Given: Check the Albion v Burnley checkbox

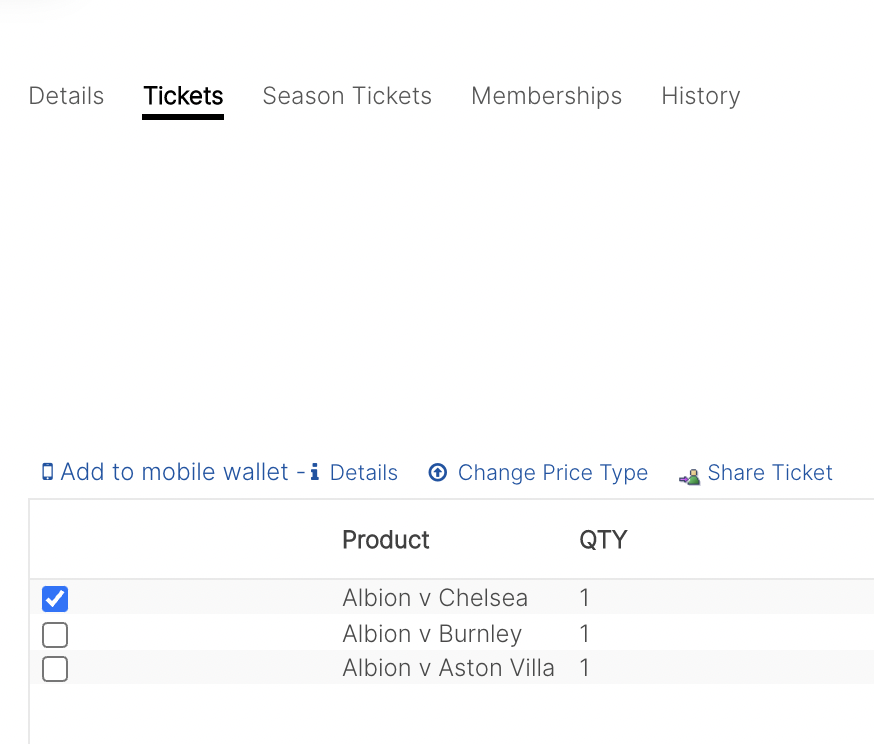Looking at the screenshot, I should pyautogui.click(x=55, y=635).
